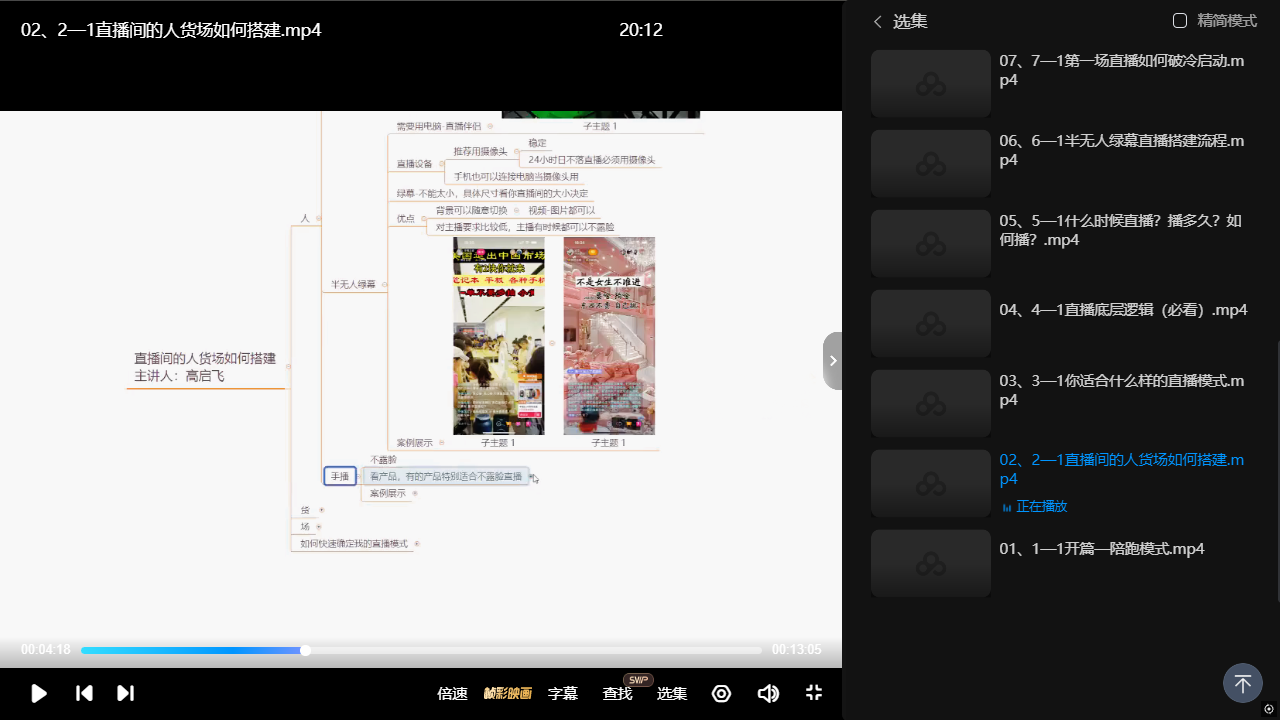Image resolution: width=1280 pixels, height=720 pixels.
Task: Mute the volume speaker icon
Action: click(x=768, y=693)
